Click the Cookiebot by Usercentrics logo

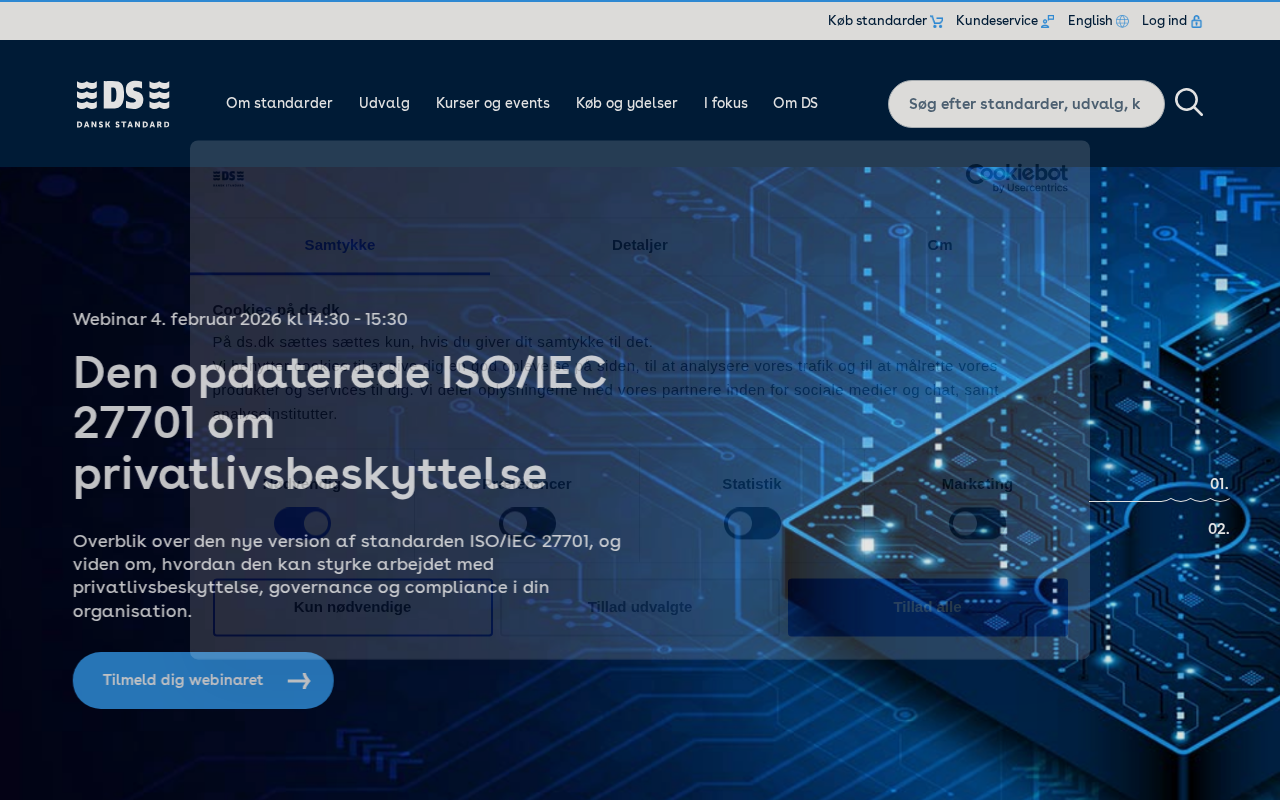(x=1017, y=178)
